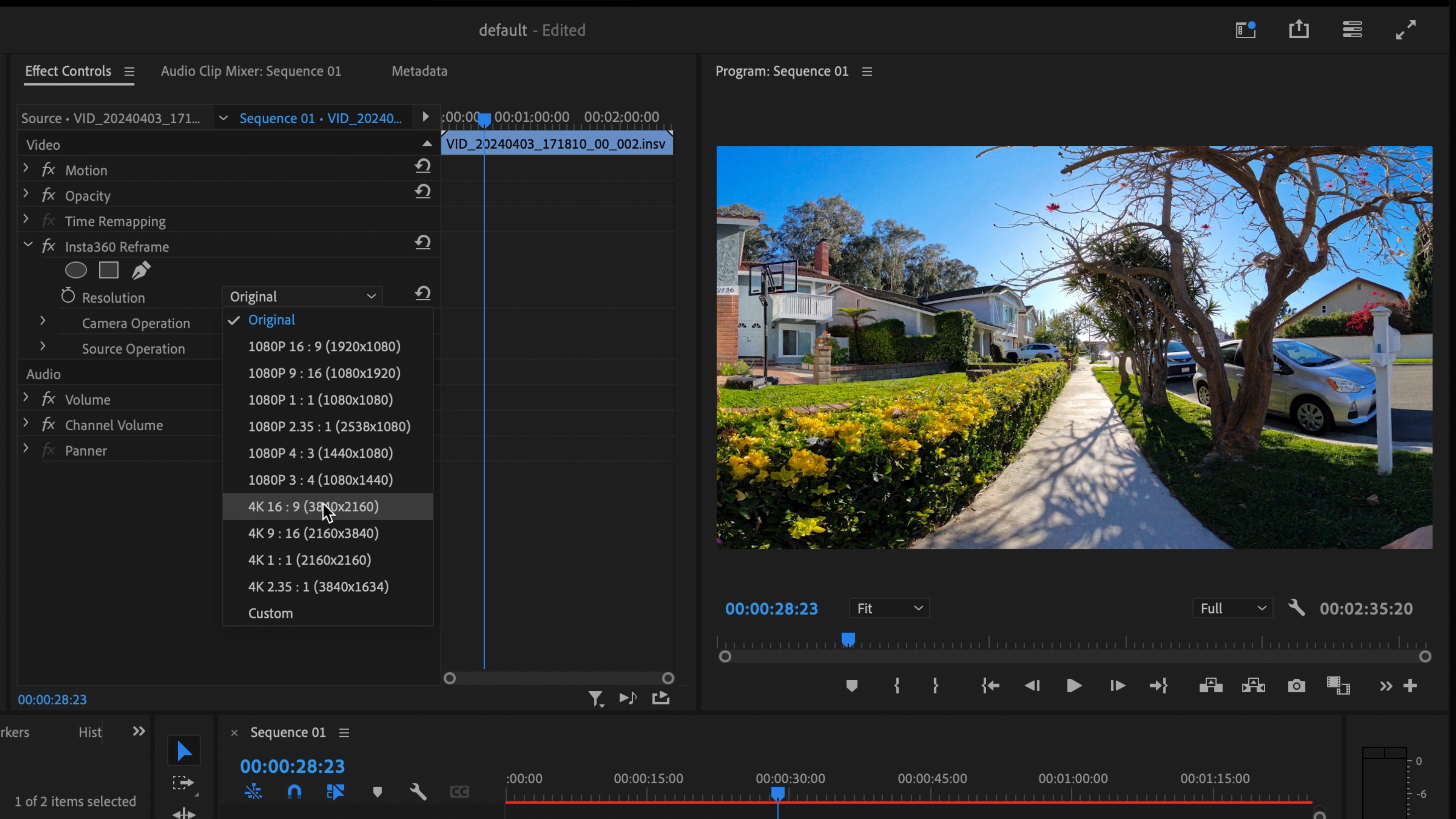Viewport: 1456px width, 819px height.
Task: Expand the Camera Operation section
Action: pyautogui.click(x=42, y=320)
